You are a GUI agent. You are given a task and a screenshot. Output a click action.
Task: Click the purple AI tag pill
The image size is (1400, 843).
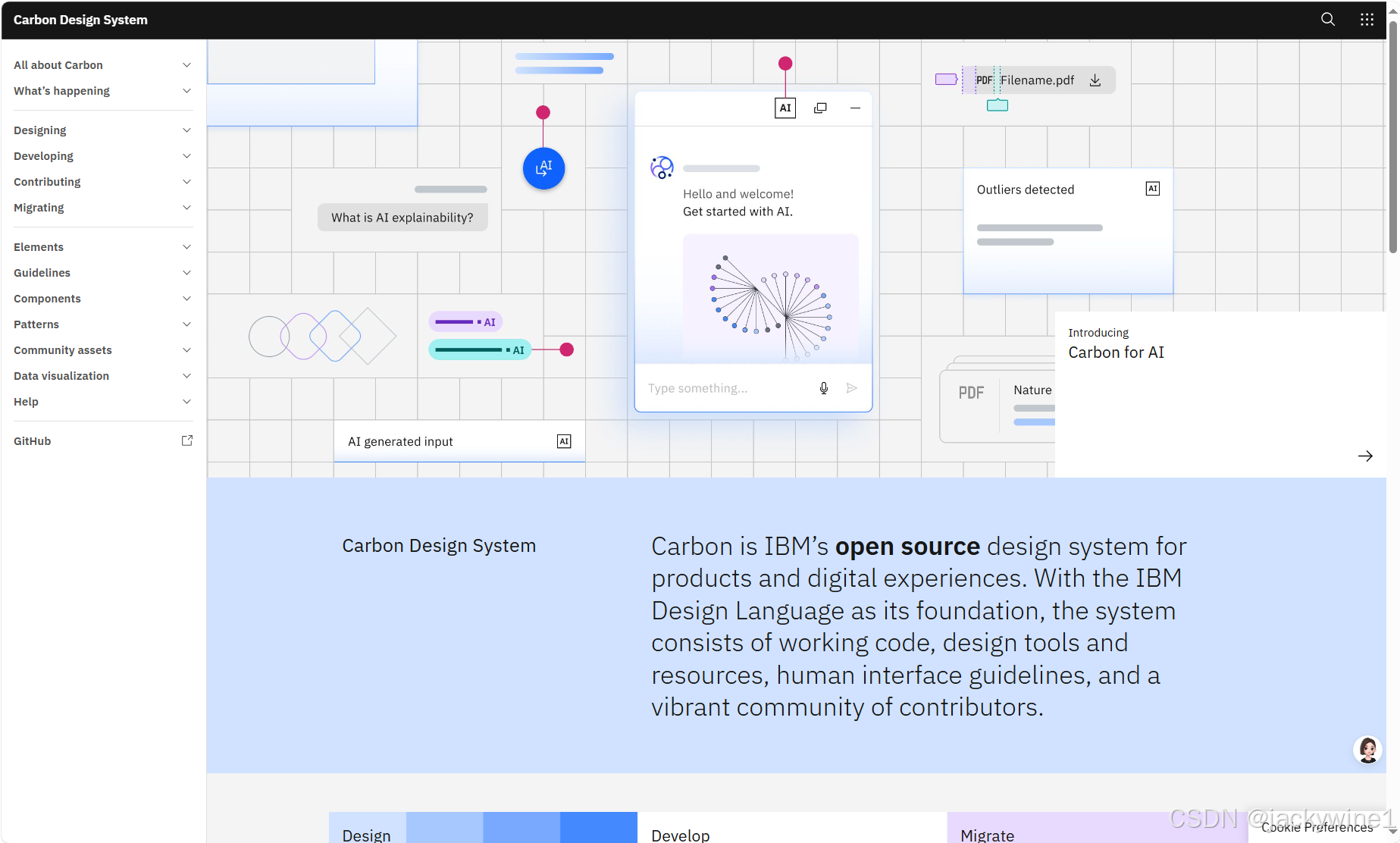[x=465, y=321]
